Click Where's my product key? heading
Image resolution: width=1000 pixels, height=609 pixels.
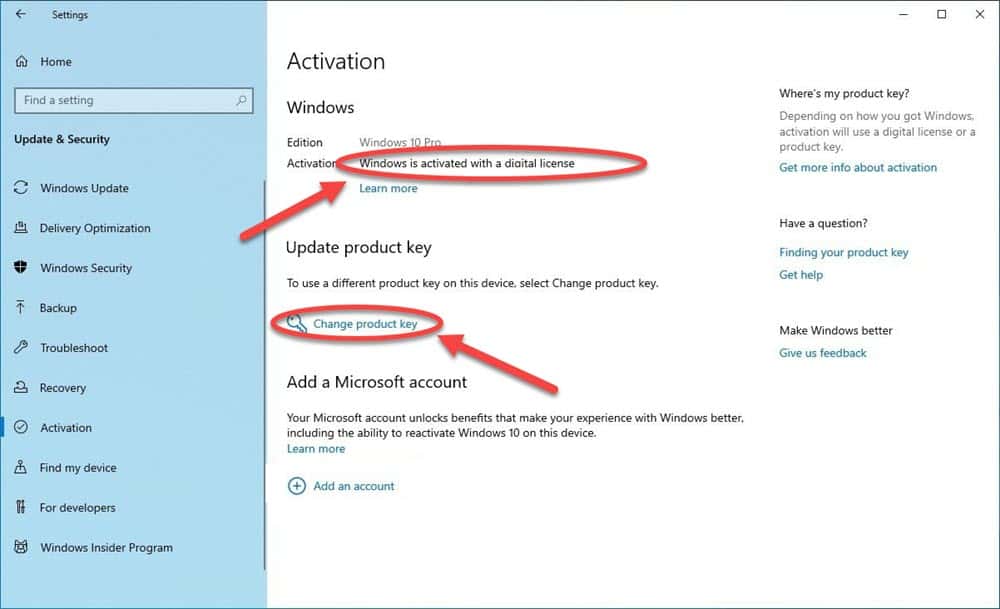click(844, 93)
